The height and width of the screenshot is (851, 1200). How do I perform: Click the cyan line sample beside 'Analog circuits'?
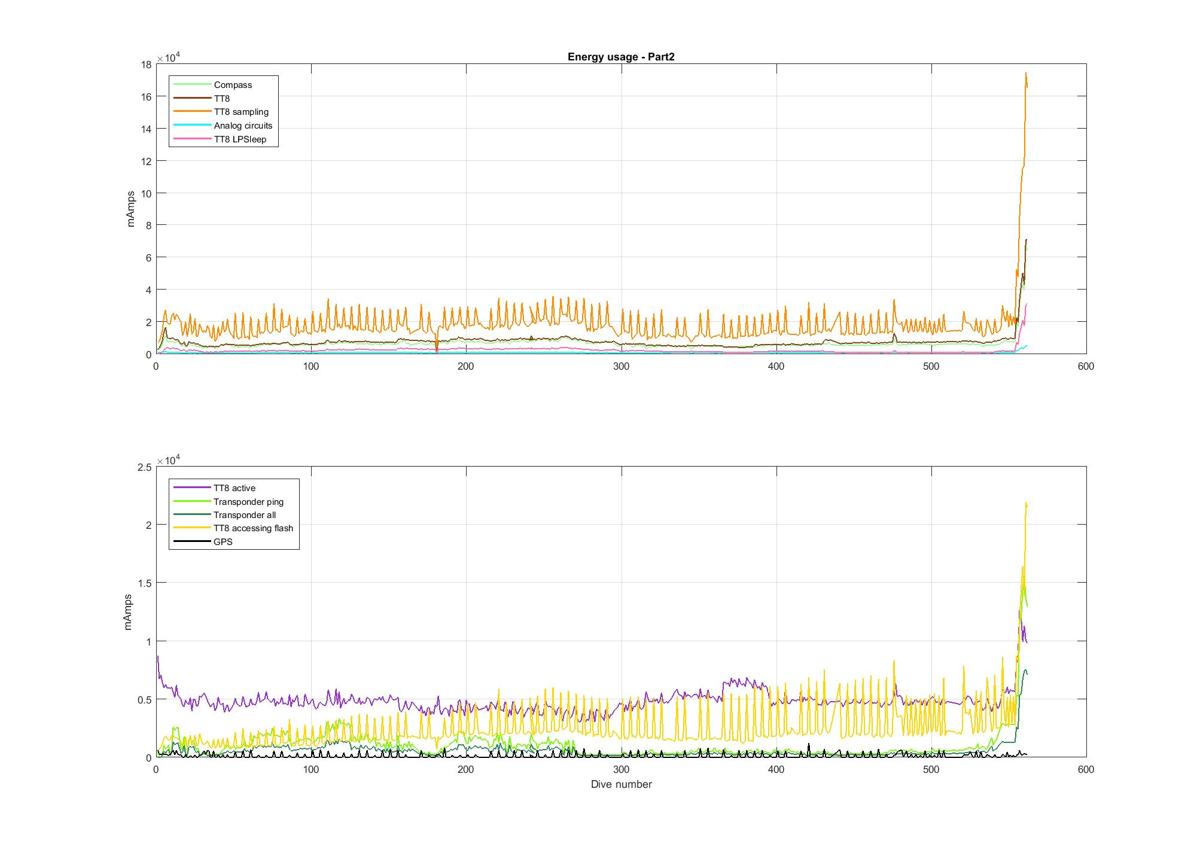(x=192, y=126)
